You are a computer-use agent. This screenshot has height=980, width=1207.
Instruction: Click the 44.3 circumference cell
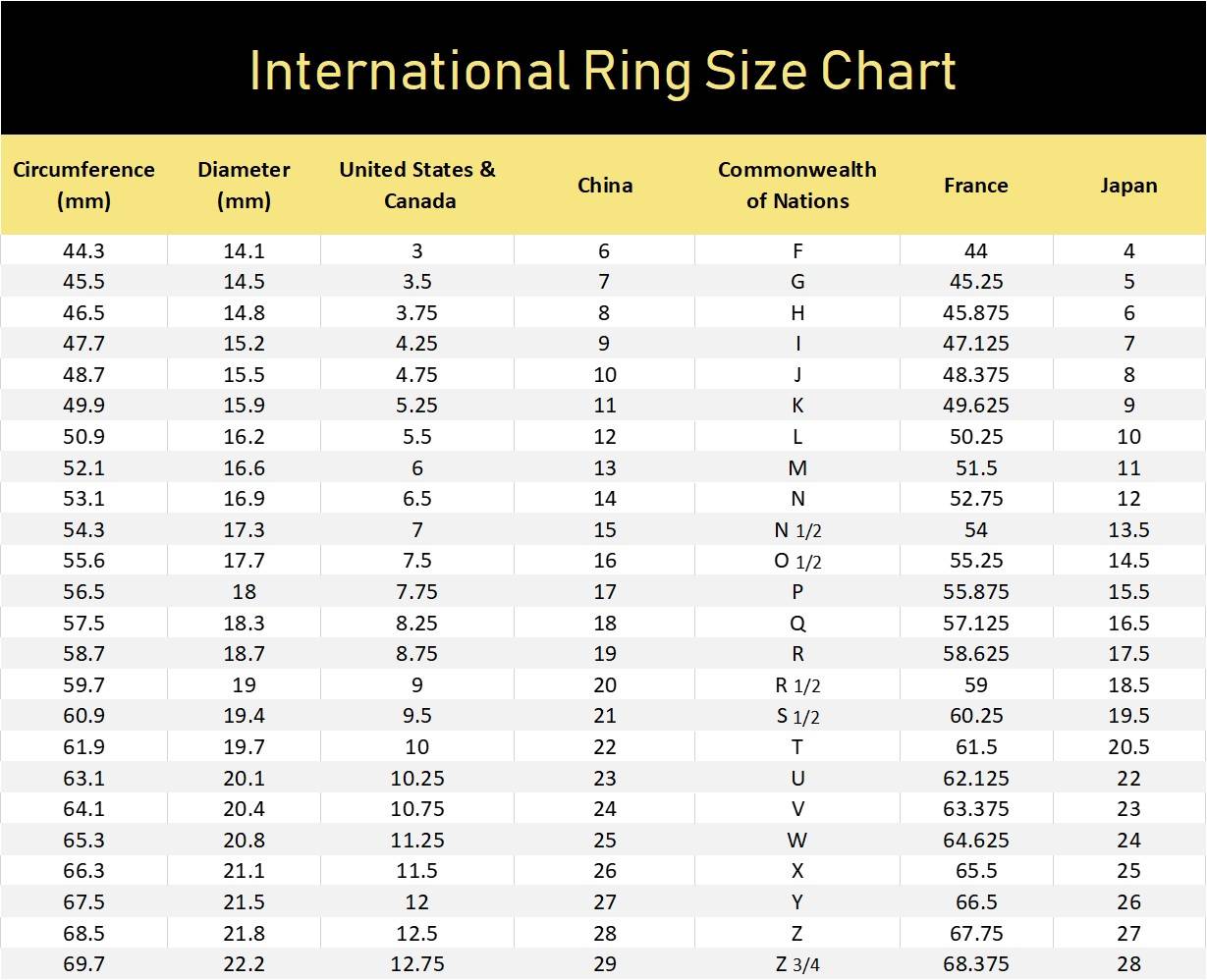[x=83, y=250]
